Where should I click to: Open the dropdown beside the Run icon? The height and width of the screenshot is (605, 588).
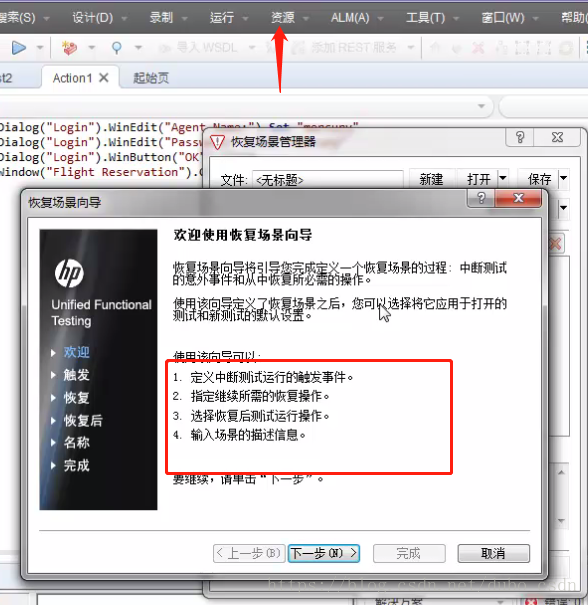pyautogui.click(x=40, y=48)
